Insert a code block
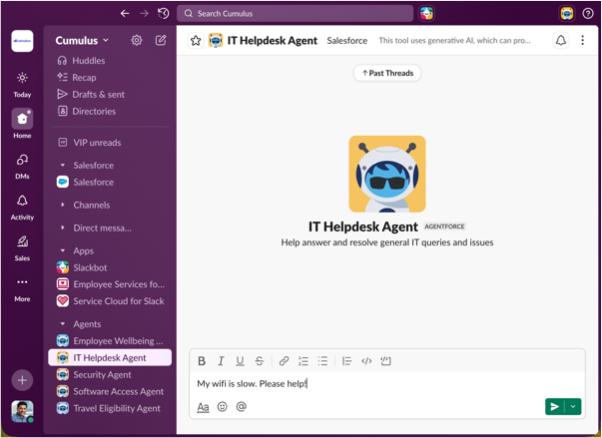Viewport: 602px width, 438px height. coord(385,361)
